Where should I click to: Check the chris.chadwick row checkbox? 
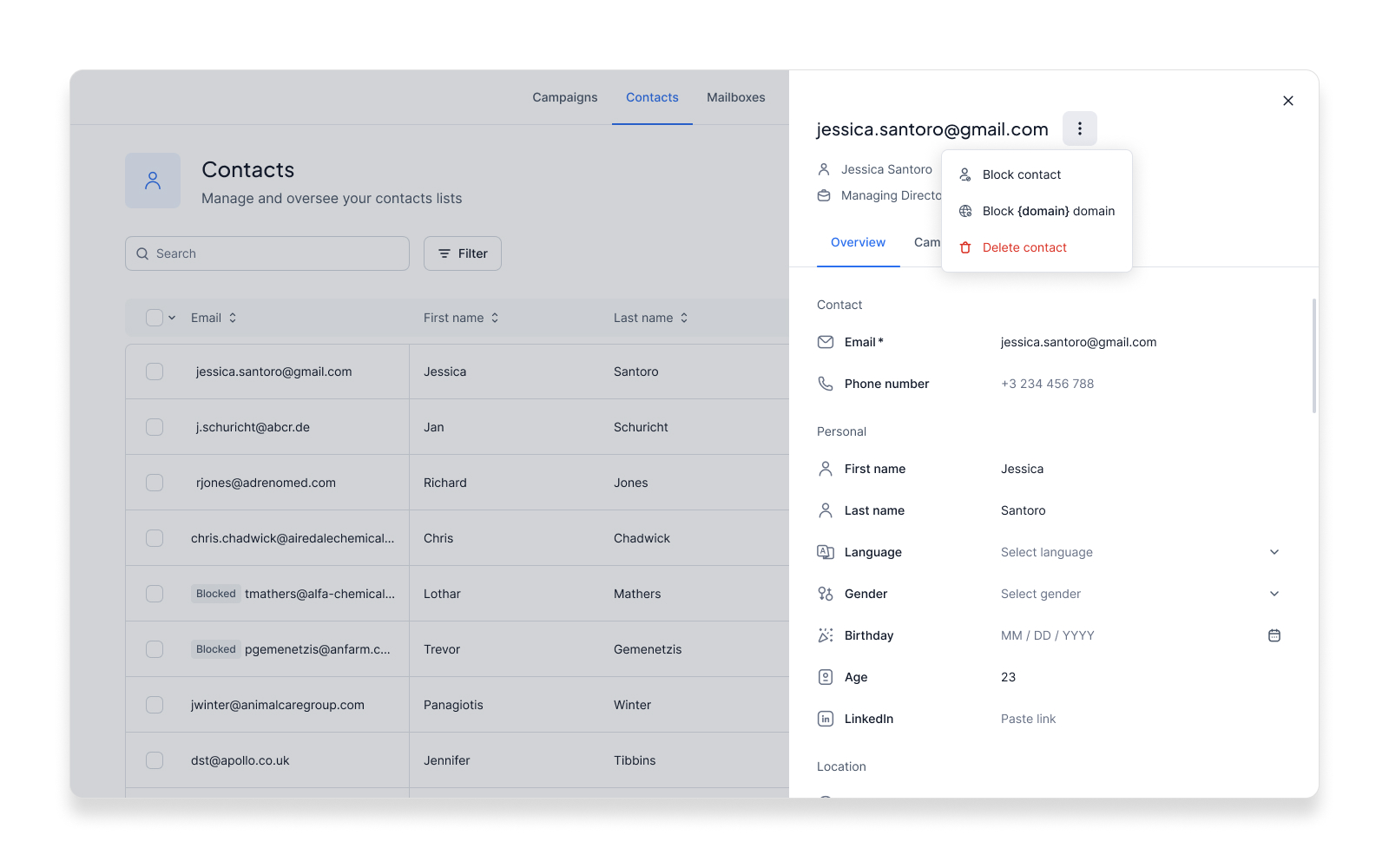click(155, 538)
